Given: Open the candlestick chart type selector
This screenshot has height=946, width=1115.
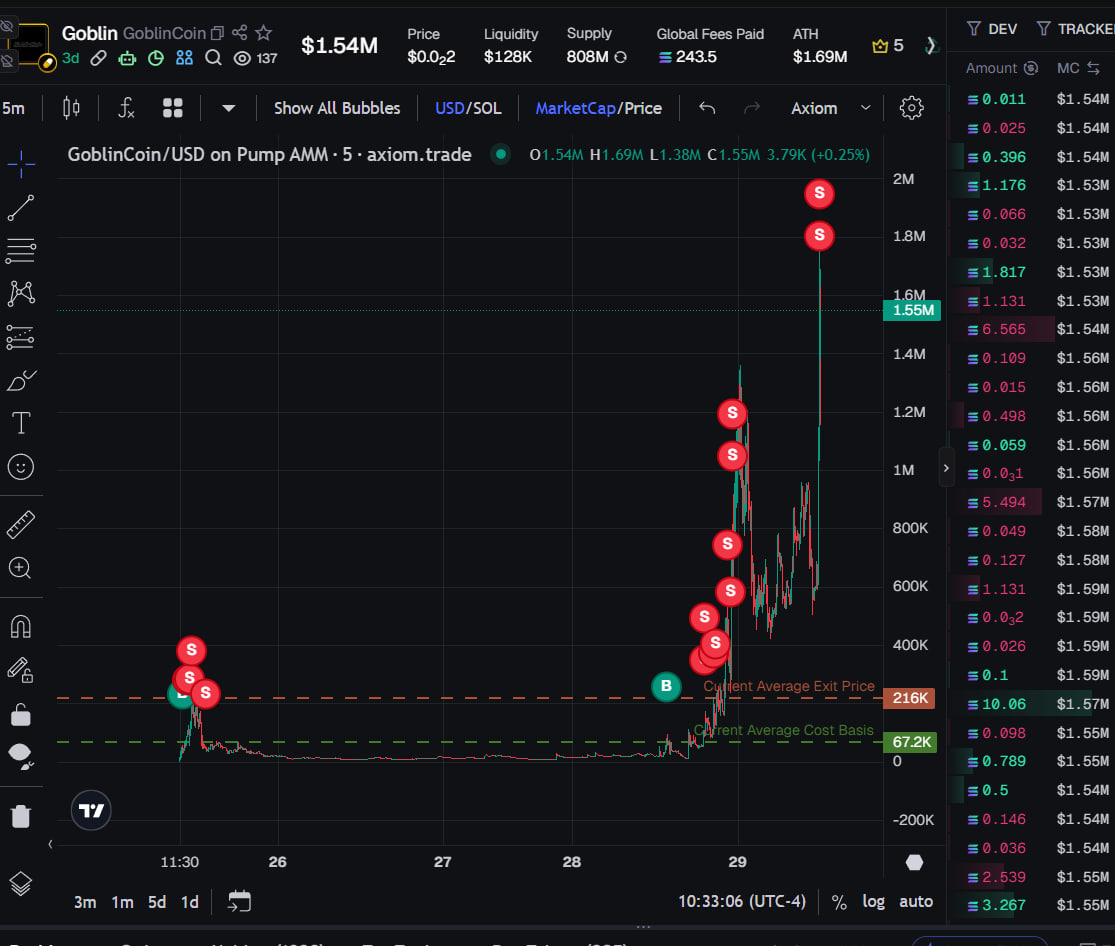Looking at the screenshot, I should tap(71, 108).
